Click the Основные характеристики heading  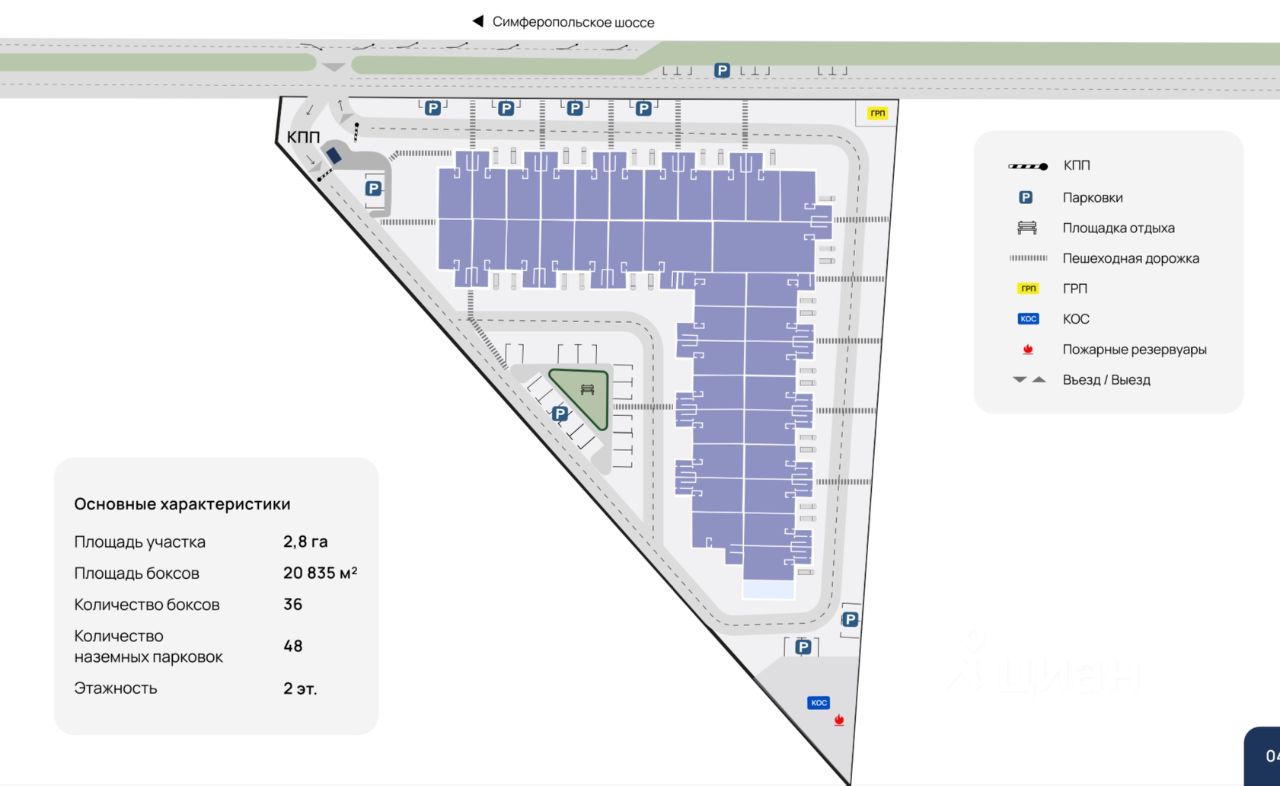(x=182, y=504)
